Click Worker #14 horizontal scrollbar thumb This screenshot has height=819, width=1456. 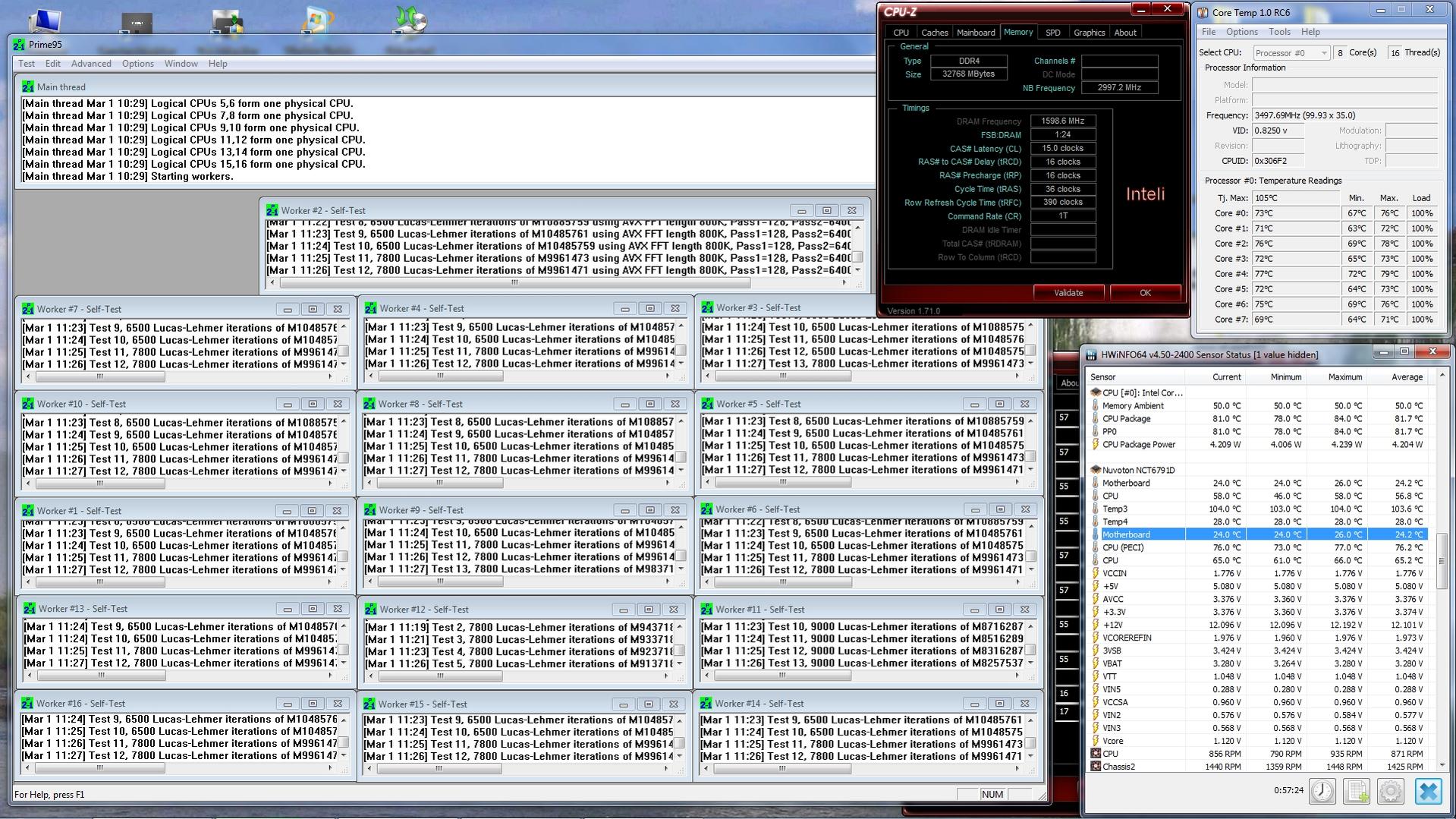point(783,768)
